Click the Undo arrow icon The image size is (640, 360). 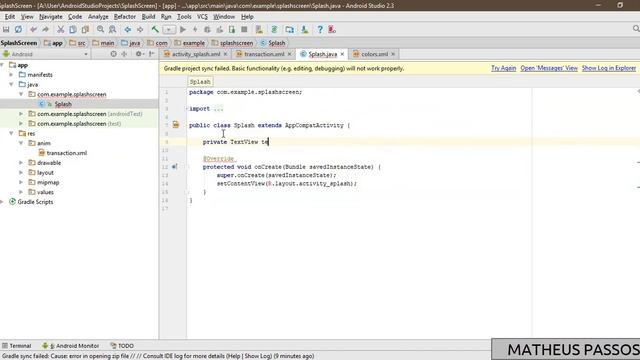click(33, 29)
